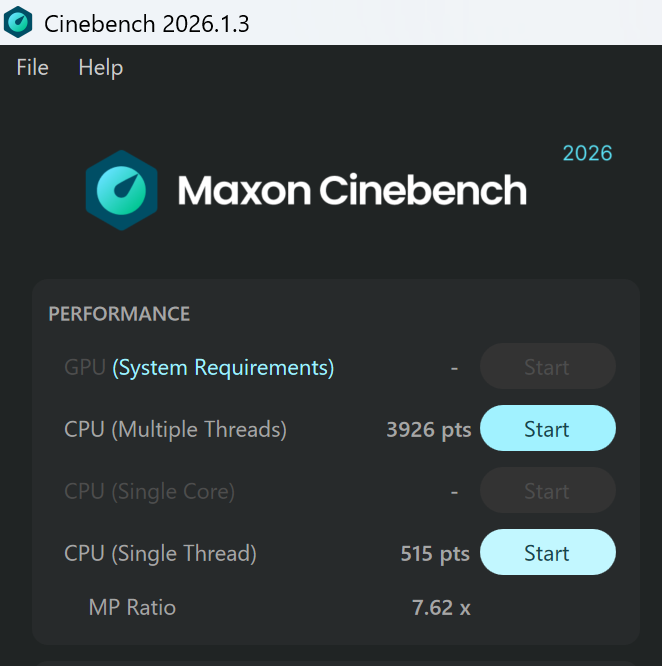
Task: Select the greyed CPU (Single Core) label
Action: click(149, 491)
